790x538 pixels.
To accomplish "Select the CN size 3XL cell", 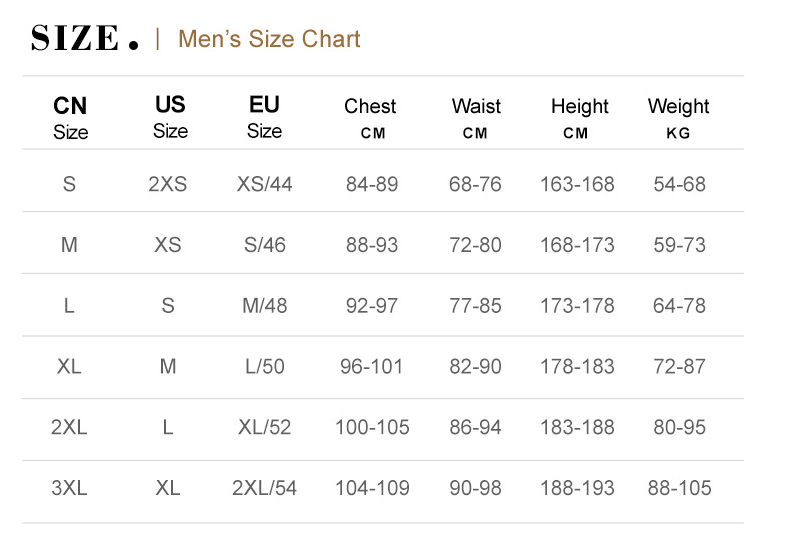I will click(69, 488).
